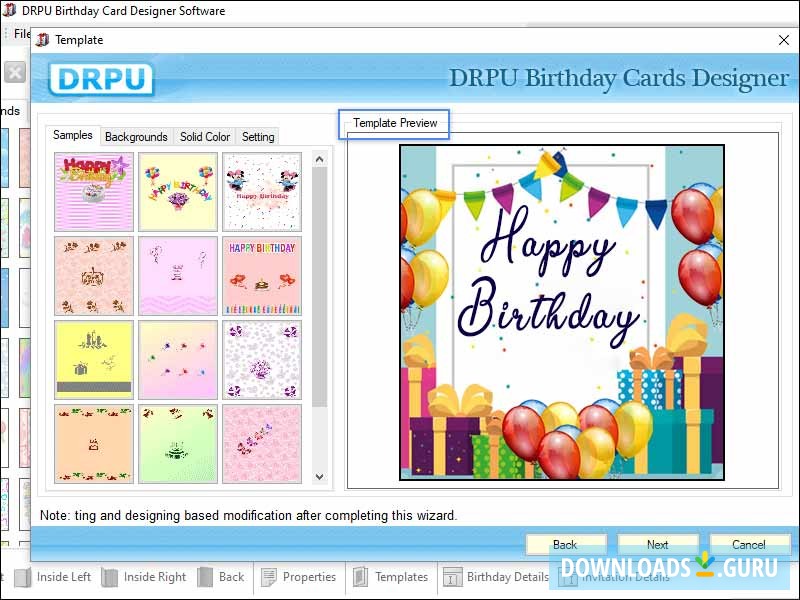Select the pink Minnie Mouse birthday template
This screenshot has width=800, height=600.
[x=262, y=191]
